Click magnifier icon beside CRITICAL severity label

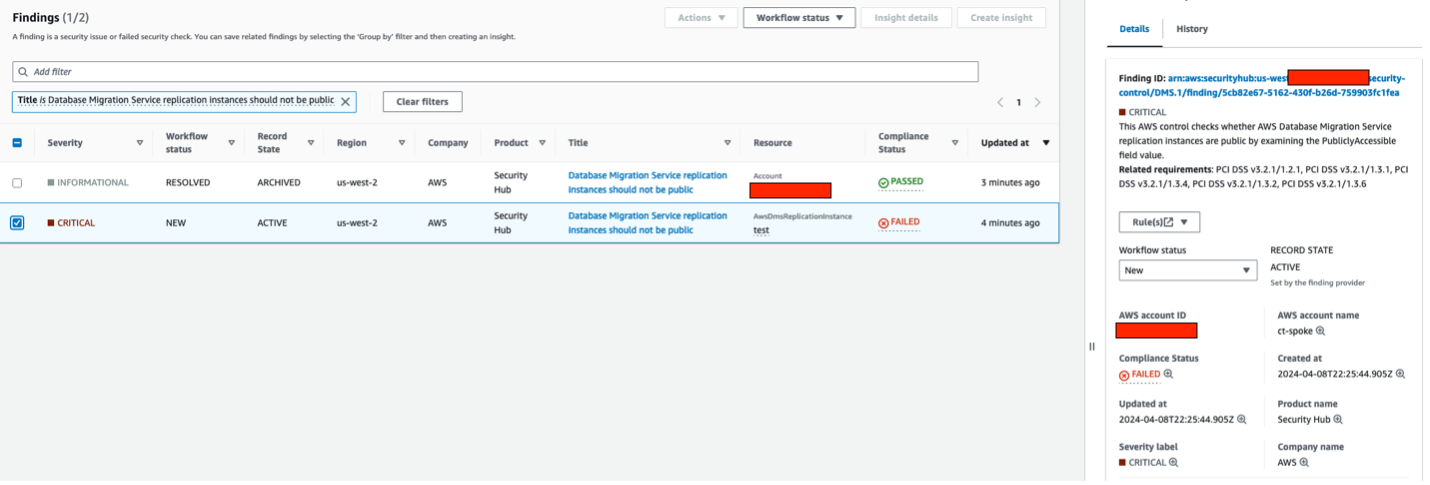click(x=1174, y=462)
